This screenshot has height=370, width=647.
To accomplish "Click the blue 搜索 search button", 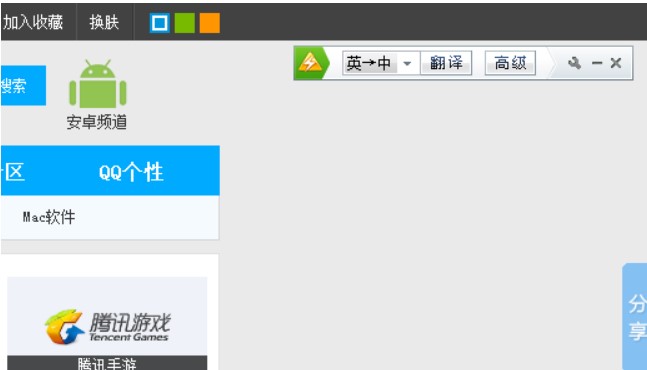I will [23, 85].
